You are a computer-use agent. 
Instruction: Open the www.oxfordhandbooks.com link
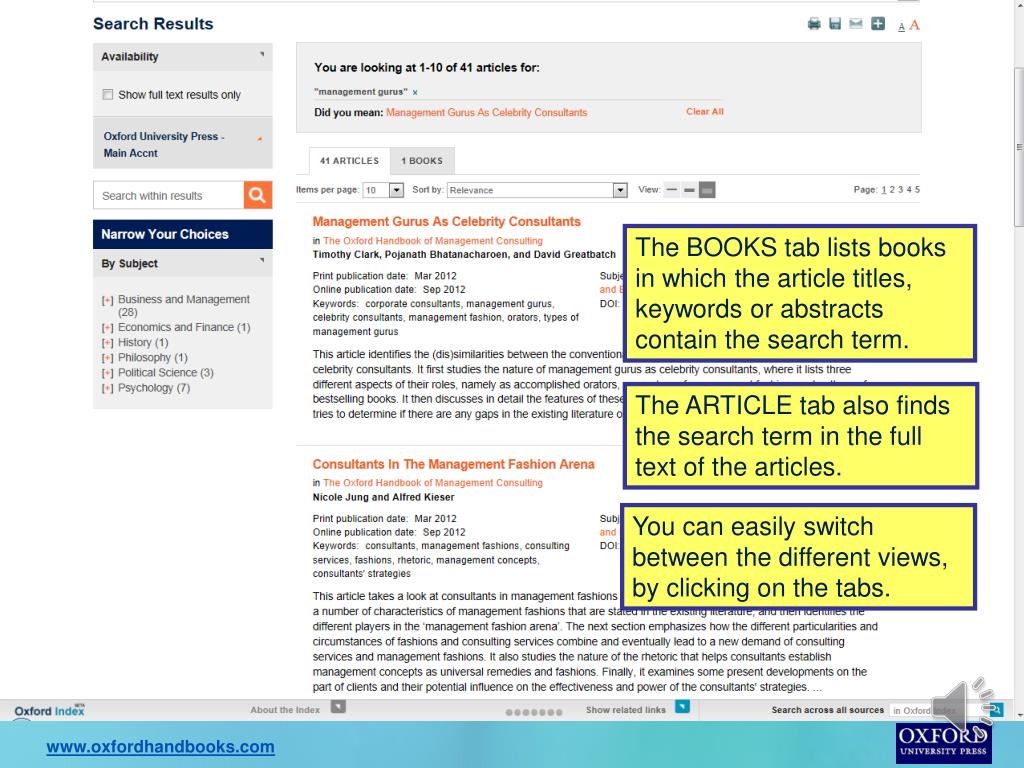161,746
